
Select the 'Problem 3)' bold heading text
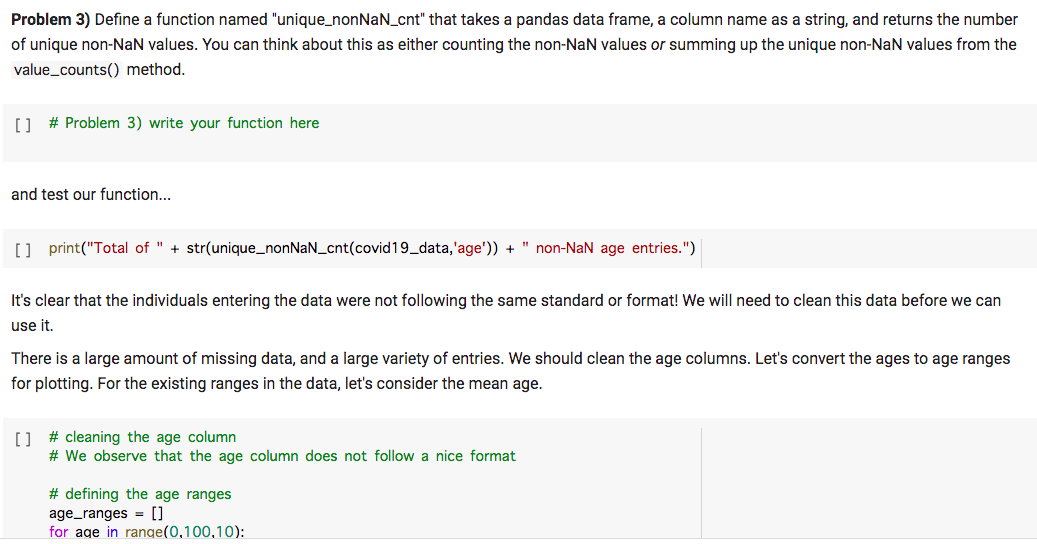pyautogui.click(x=50, y=20)
